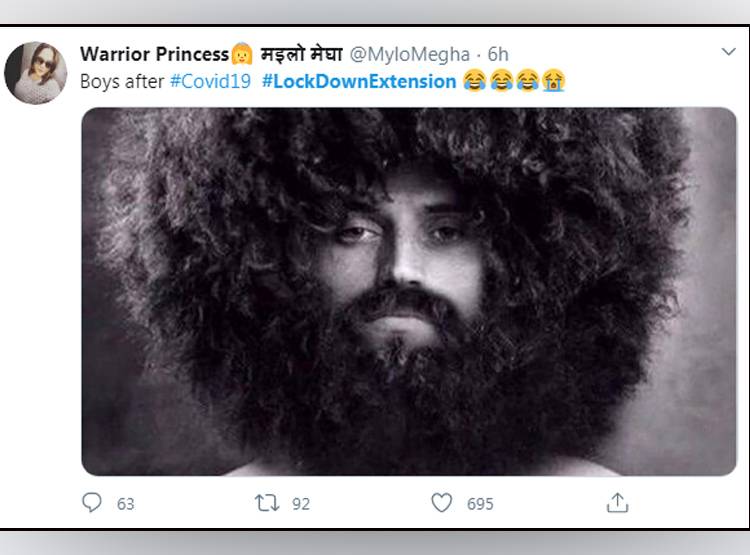Click the 63 replies count

point(125,503)
